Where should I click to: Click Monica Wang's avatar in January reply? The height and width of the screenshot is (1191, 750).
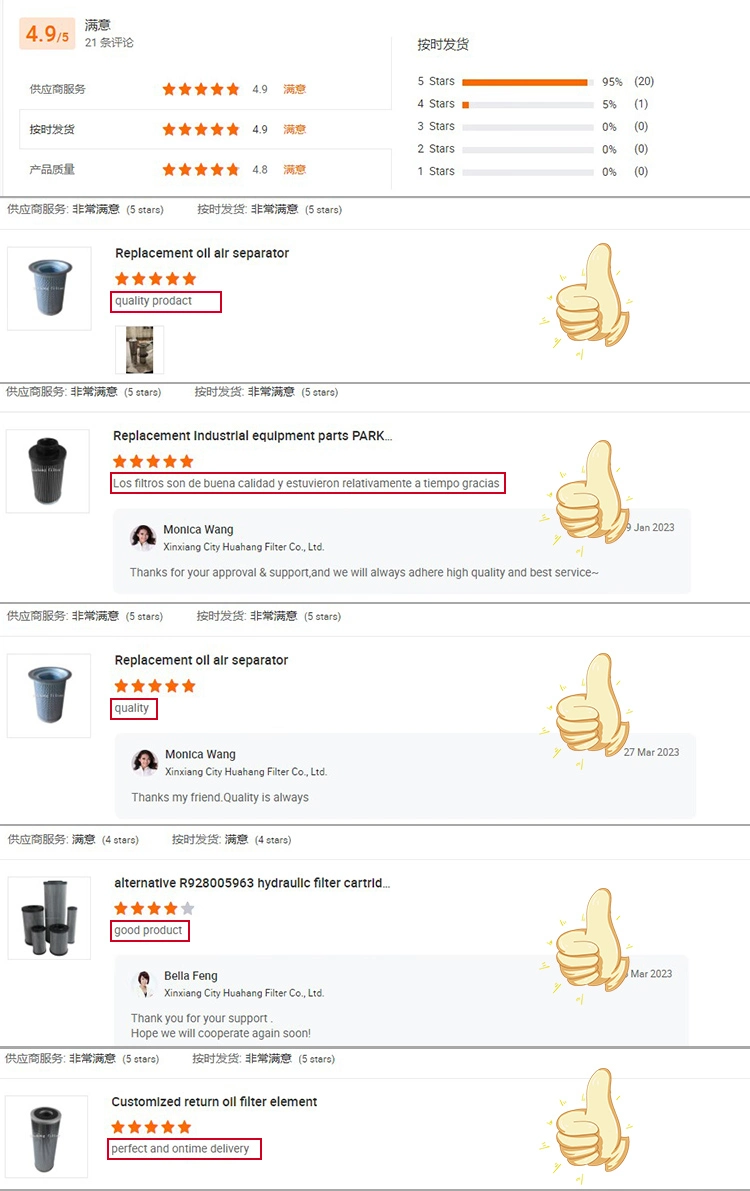[x=143, y=537]
